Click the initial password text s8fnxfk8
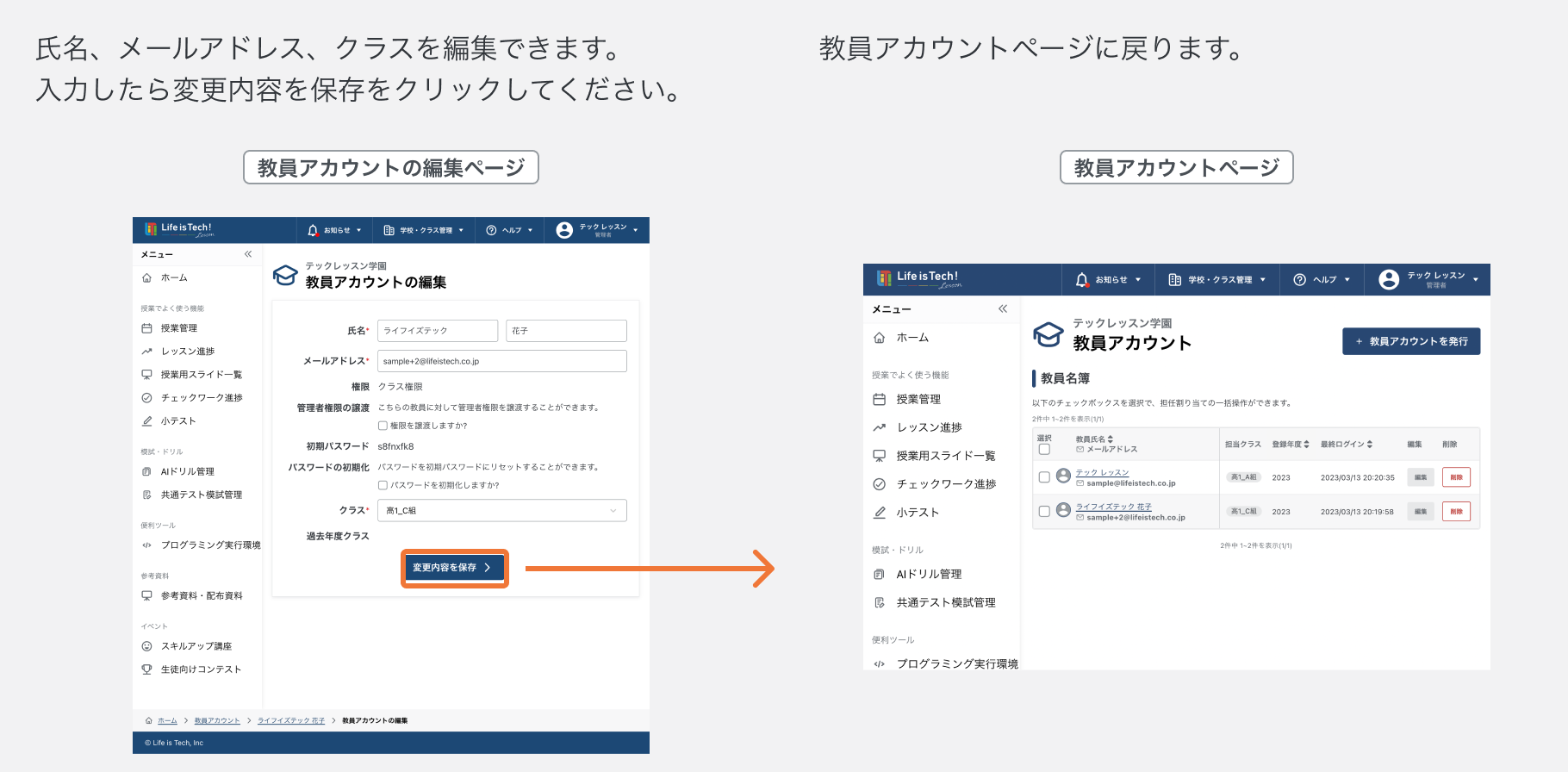Screen dimensions: 1568x772 pos(395,446)
